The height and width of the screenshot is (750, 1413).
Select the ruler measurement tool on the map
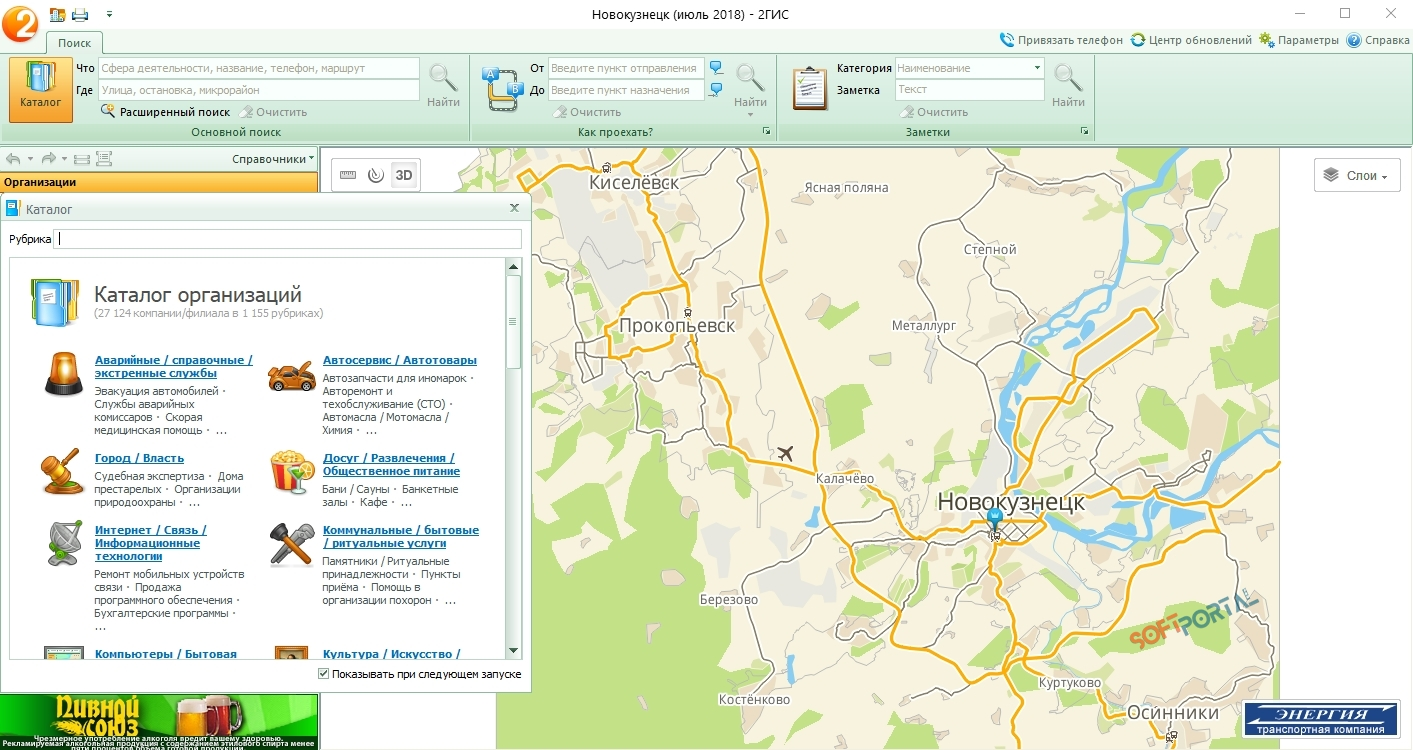(x=348, y=176)
